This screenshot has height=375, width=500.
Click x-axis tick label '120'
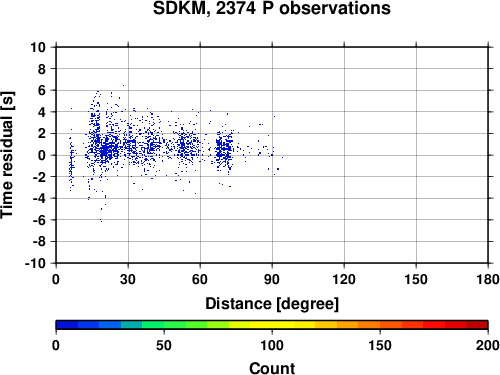(x=344, y=279)
